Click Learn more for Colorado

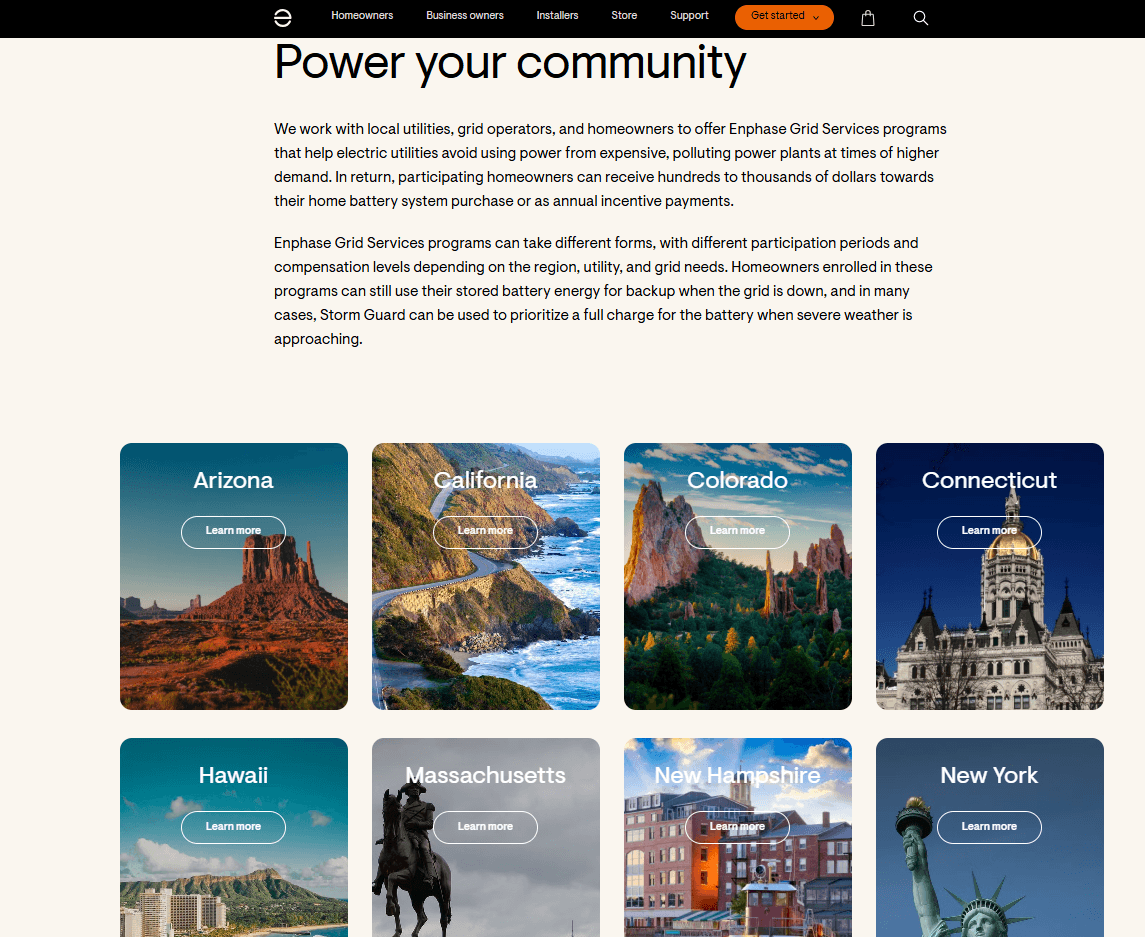[737, 532]
